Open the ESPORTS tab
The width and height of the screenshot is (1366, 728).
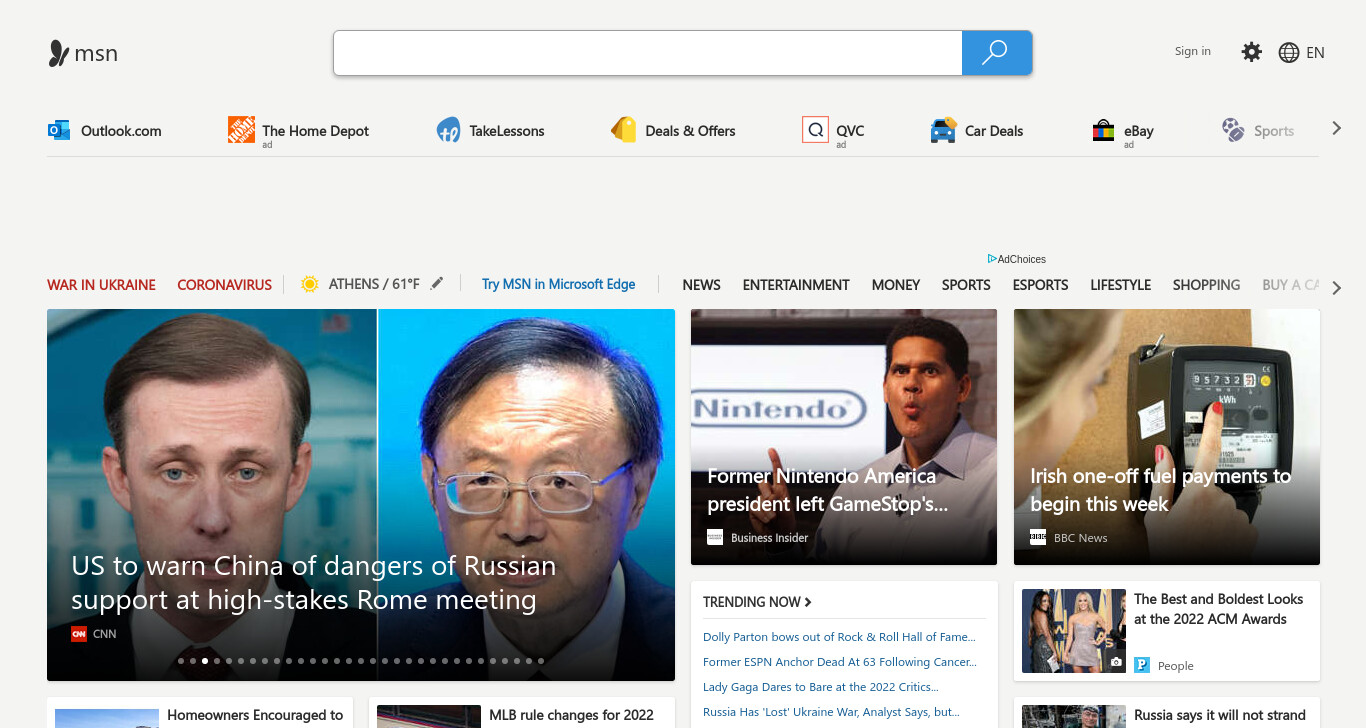pyautogui.click(x=1040, y=285)
